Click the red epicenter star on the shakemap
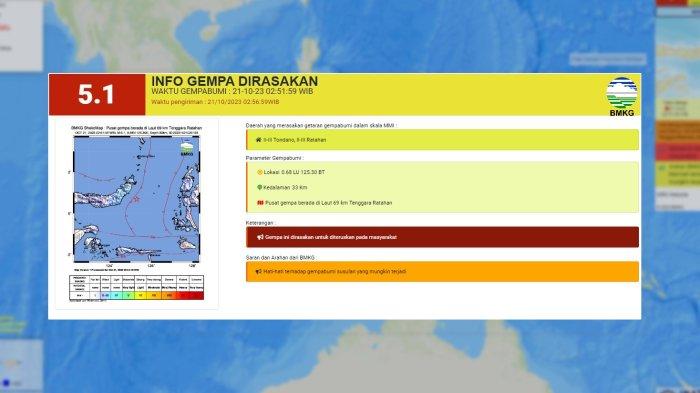Viewport: 700px width, 393px height. pyautogui.click(x=136, y=199)
